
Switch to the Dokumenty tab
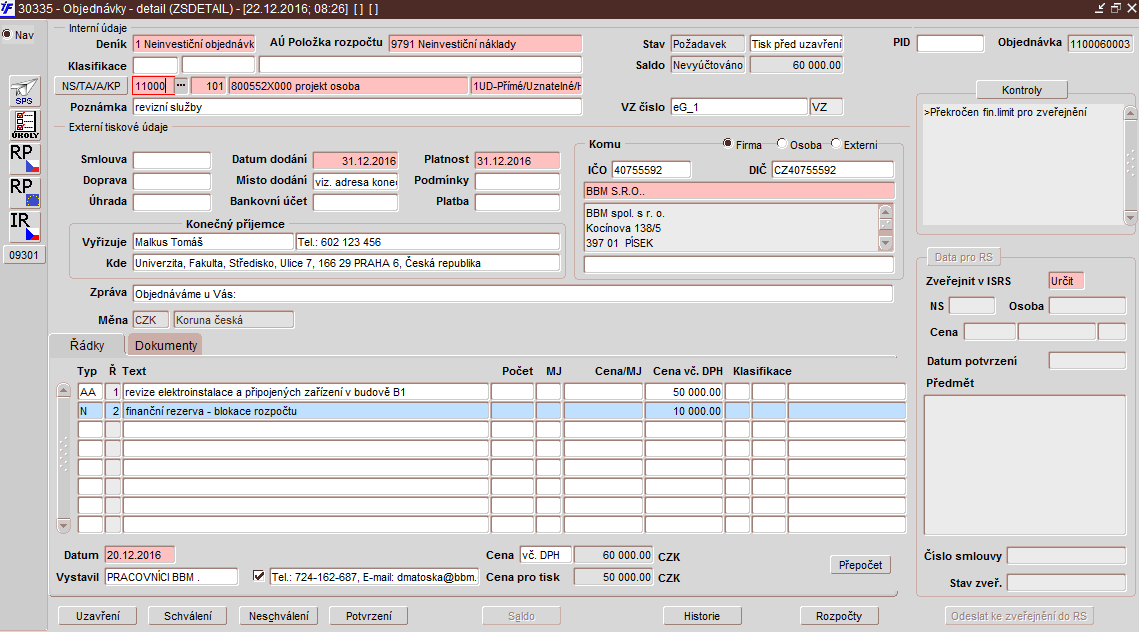tap(165, 345)
